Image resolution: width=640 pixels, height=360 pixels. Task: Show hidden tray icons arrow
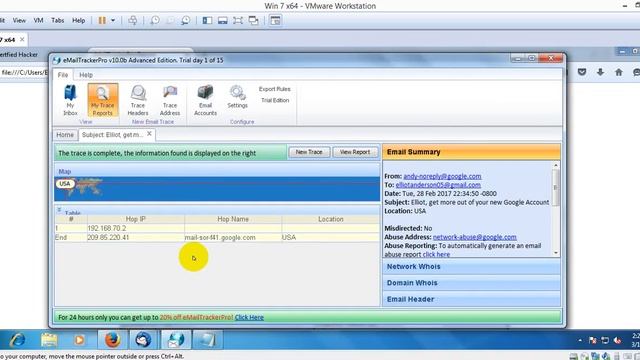pos(580,340)
